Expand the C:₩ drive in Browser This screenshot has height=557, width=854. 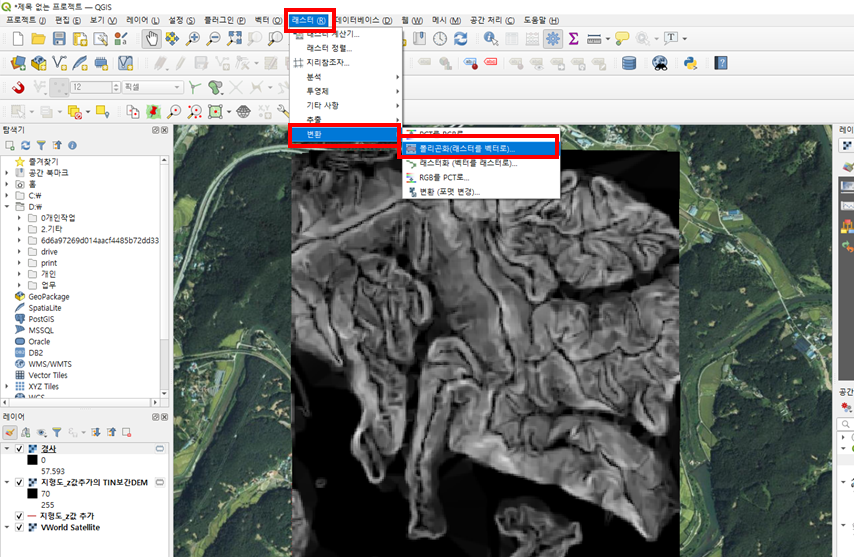[x=7, y=195]
